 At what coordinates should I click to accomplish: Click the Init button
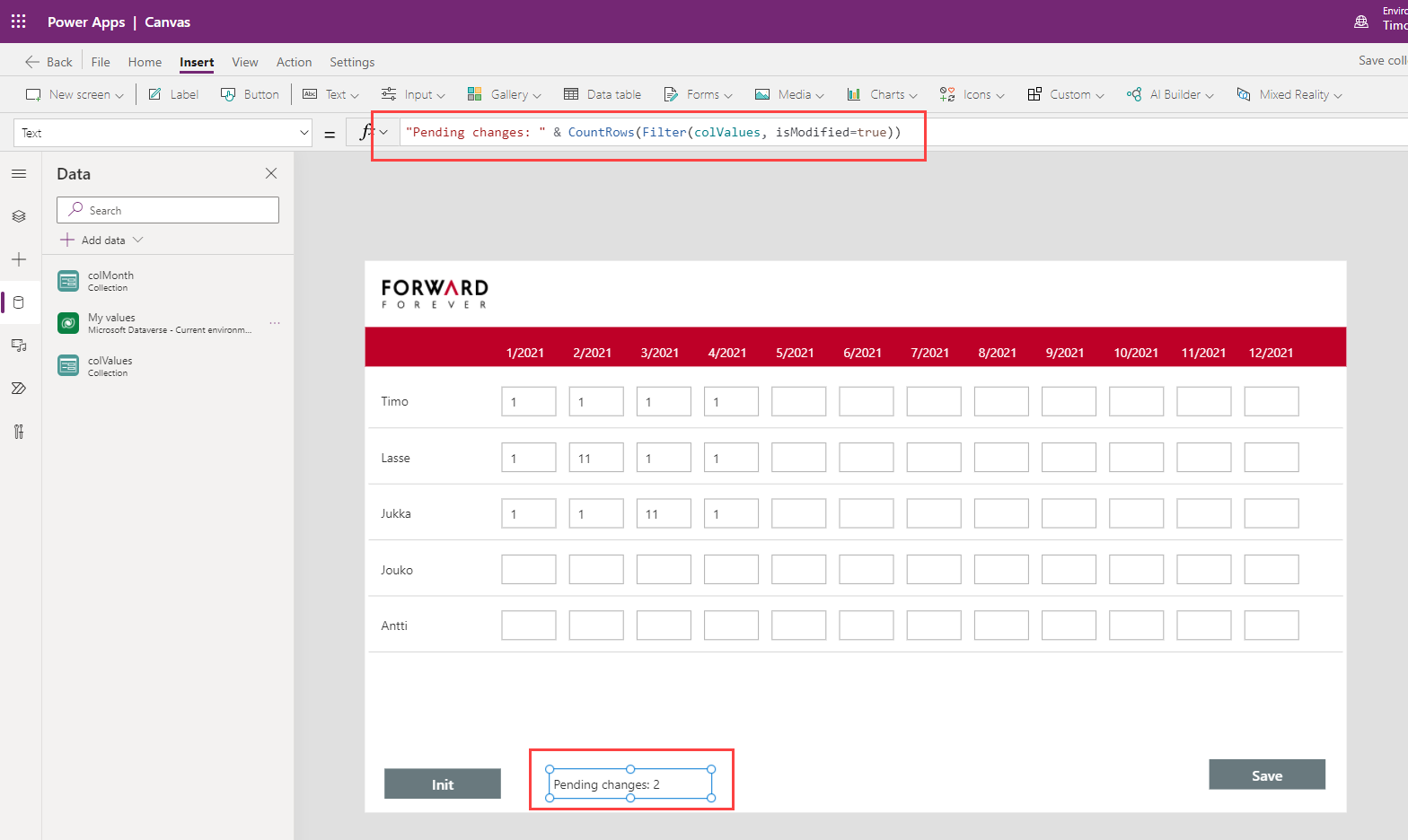click(x=443, y=783)
